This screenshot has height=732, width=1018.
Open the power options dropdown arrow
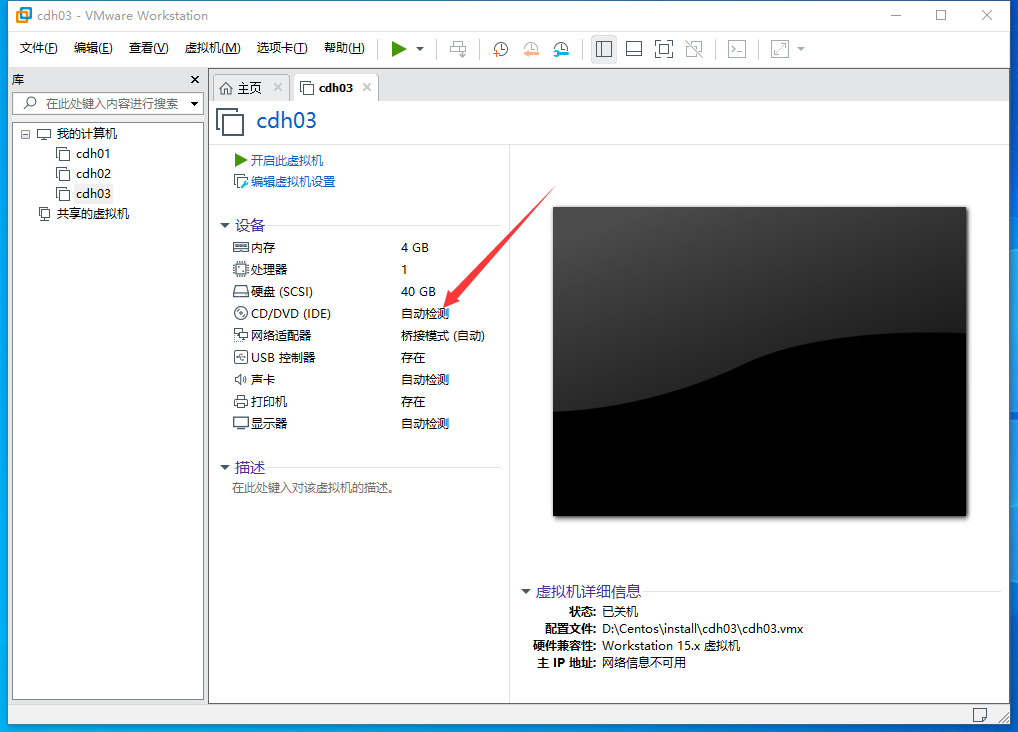tap(420, 49)
